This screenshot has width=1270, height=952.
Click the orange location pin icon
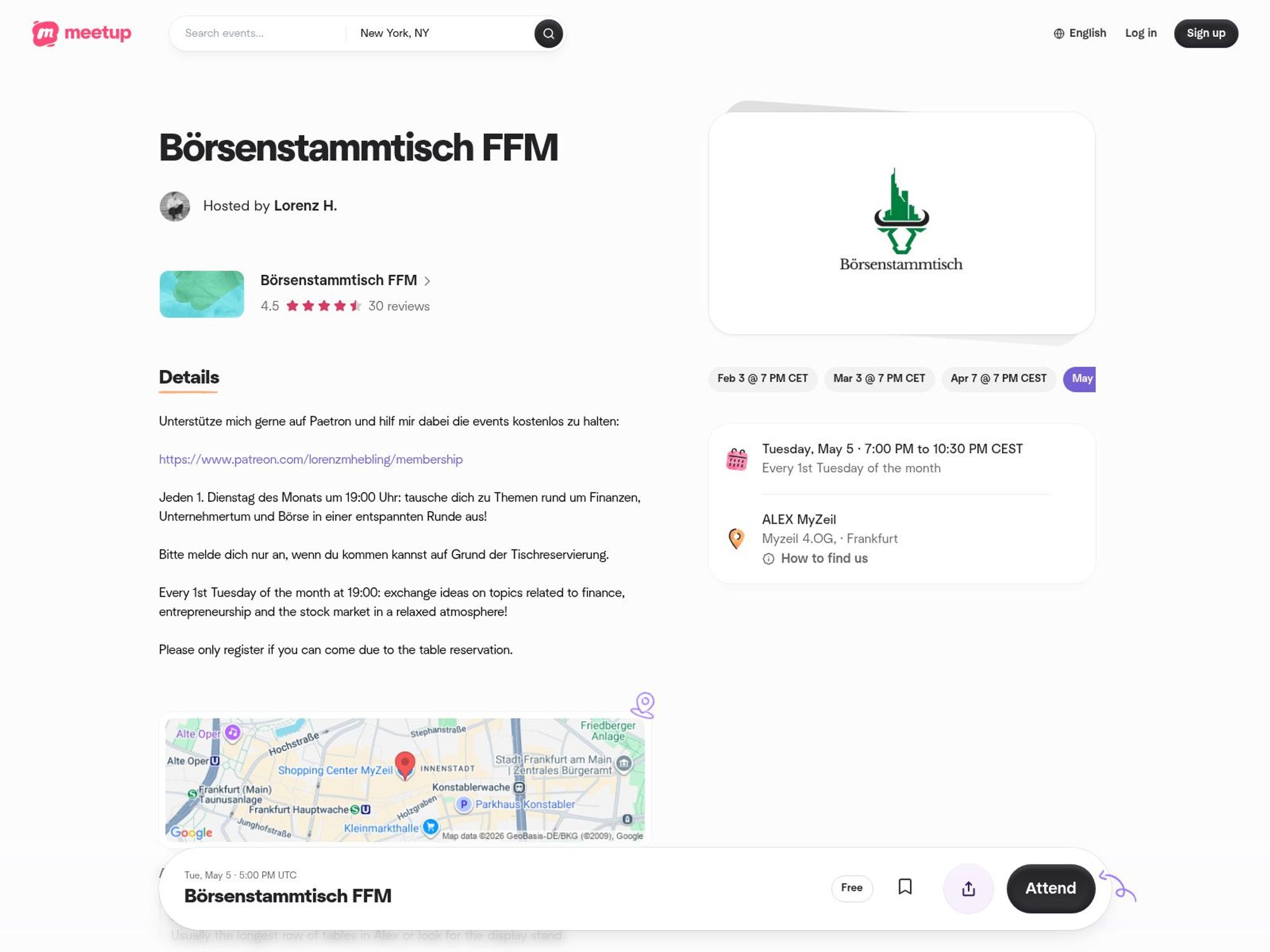pyautogui.click(x=737, y=539)
